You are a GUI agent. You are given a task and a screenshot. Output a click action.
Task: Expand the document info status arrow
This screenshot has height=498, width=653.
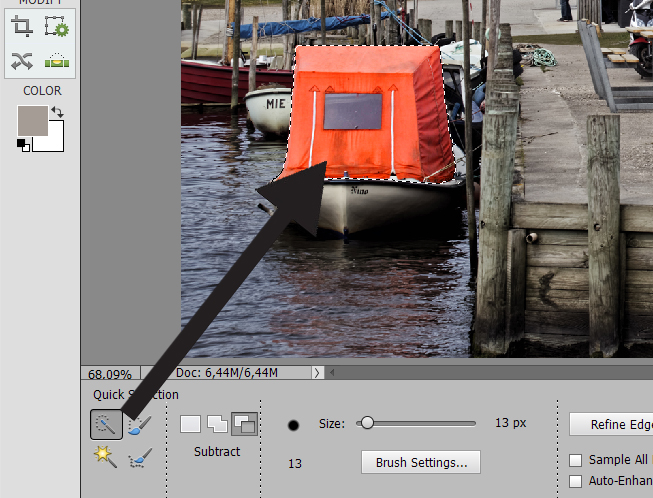(x=318, y=373)
